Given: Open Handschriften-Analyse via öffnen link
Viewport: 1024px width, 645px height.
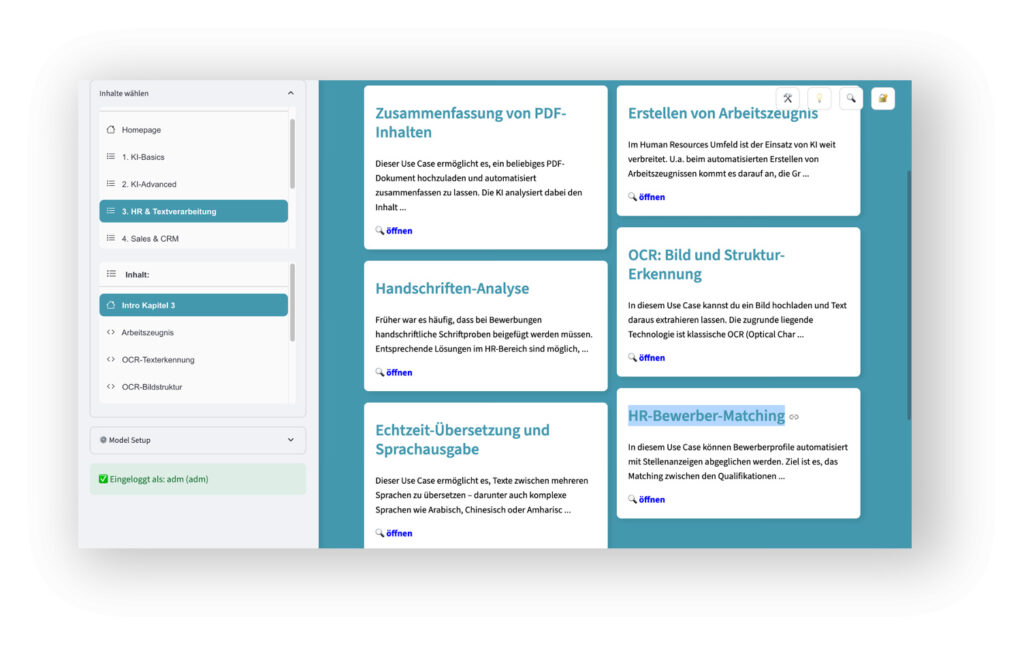Looking at the screenshot, I should point(399,372).
